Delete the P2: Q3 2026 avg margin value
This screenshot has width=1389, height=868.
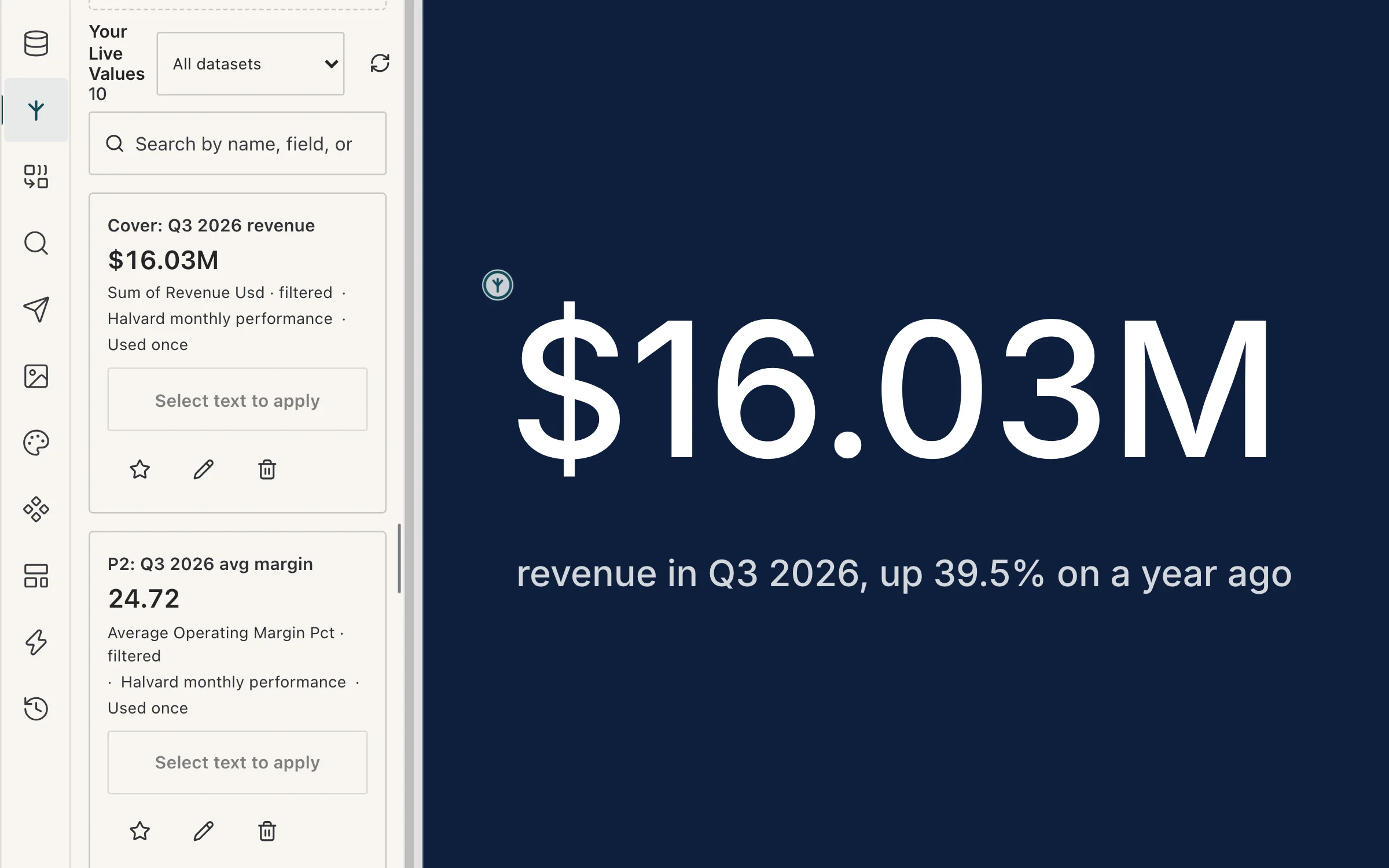(x=267, y=831)
